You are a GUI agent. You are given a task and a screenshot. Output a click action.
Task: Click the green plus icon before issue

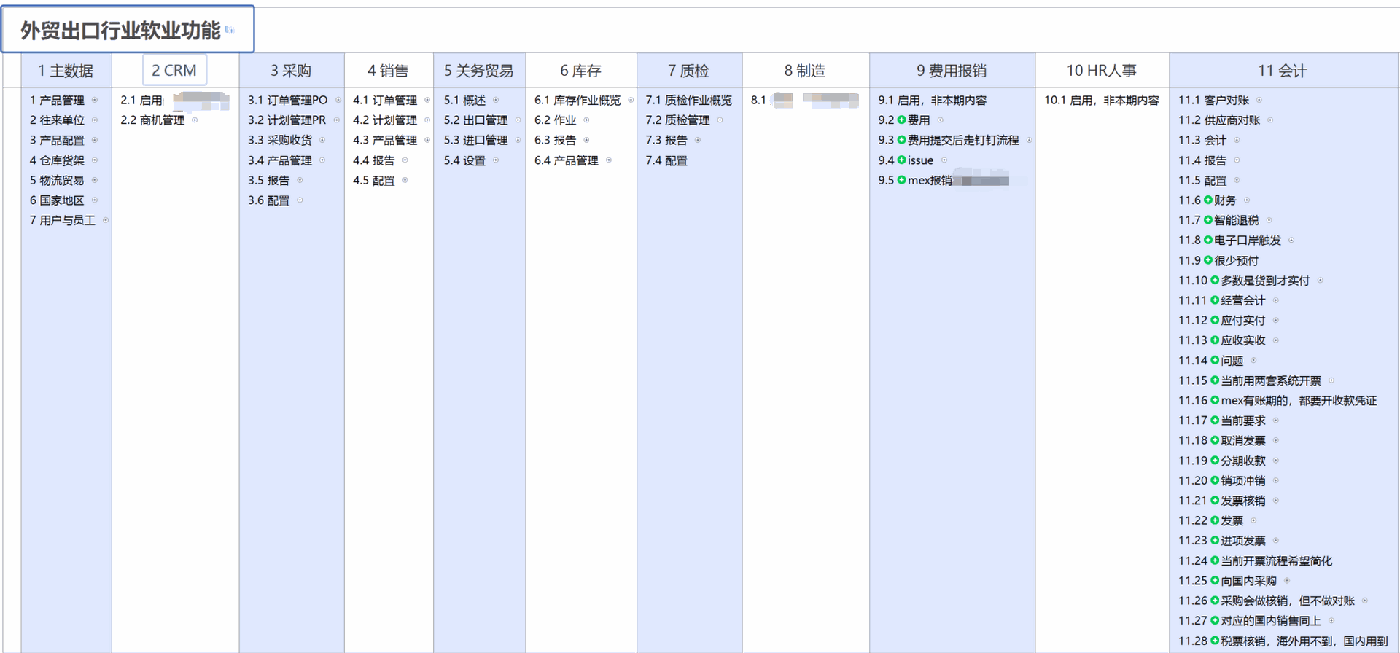coord(901,159)
